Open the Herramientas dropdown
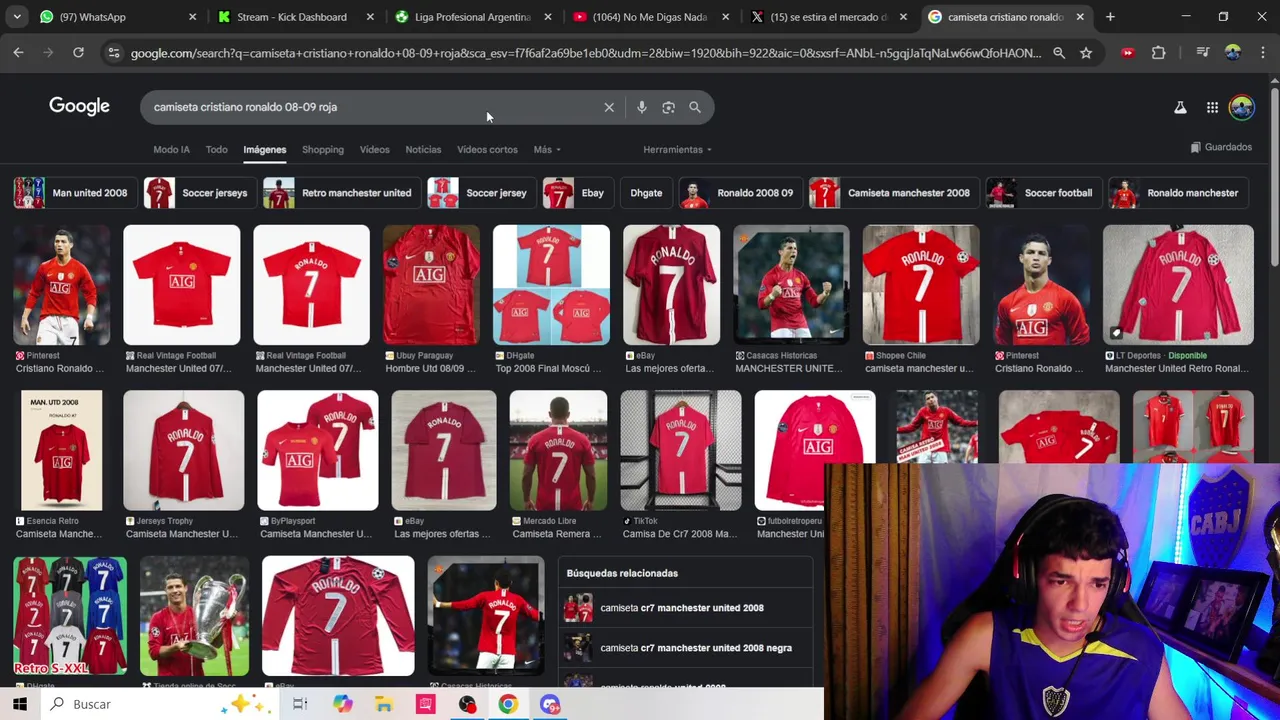 tap(677, 150)
